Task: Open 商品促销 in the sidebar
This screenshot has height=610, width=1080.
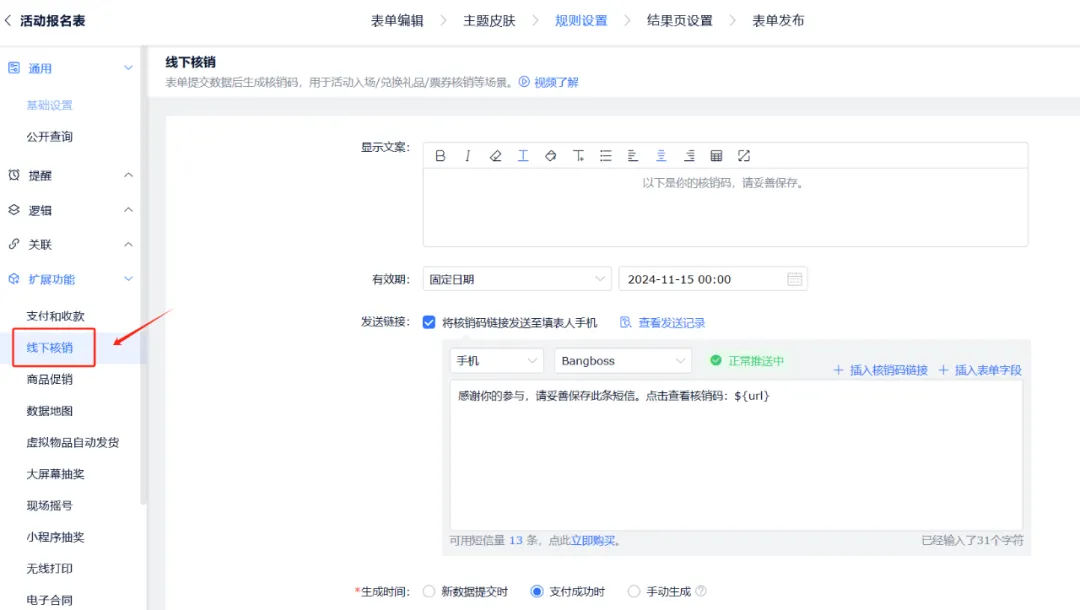Action: coord(49,380)
